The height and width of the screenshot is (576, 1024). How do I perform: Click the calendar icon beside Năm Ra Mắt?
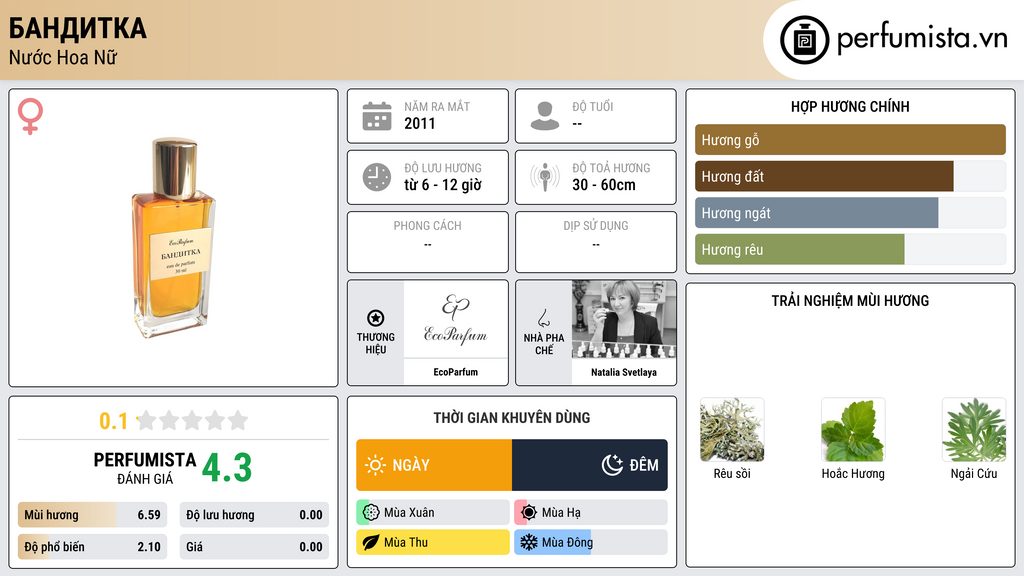coord(377,116)
